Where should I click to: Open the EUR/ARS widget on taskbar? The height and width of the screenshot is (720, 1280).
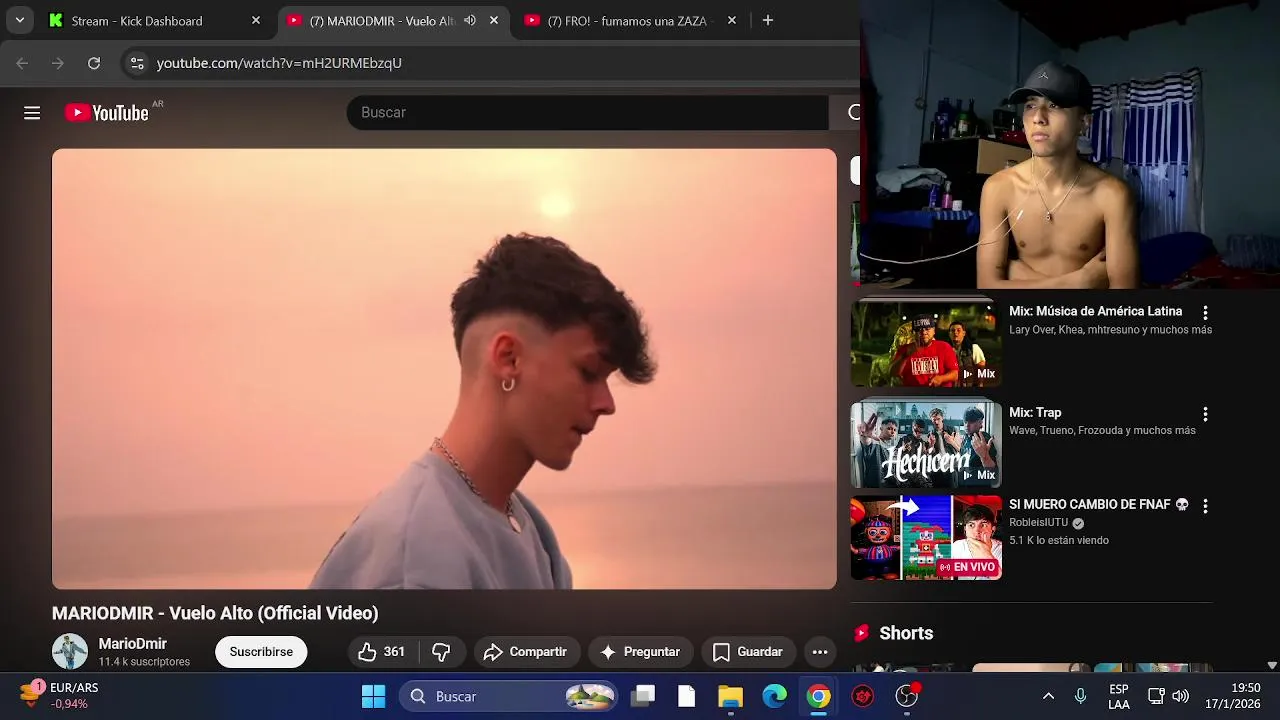click(60, 696)
